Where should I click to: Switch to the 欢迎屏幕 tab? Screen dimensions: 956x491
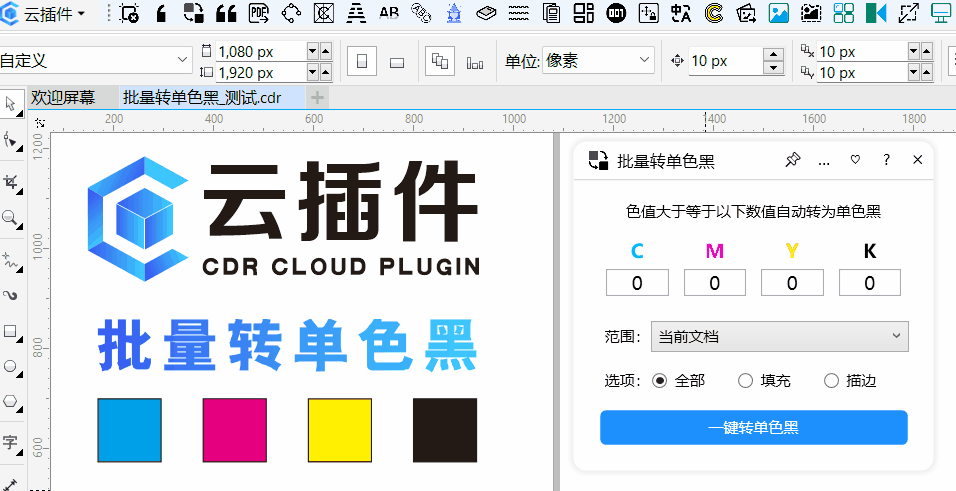(x=63, y=98)
